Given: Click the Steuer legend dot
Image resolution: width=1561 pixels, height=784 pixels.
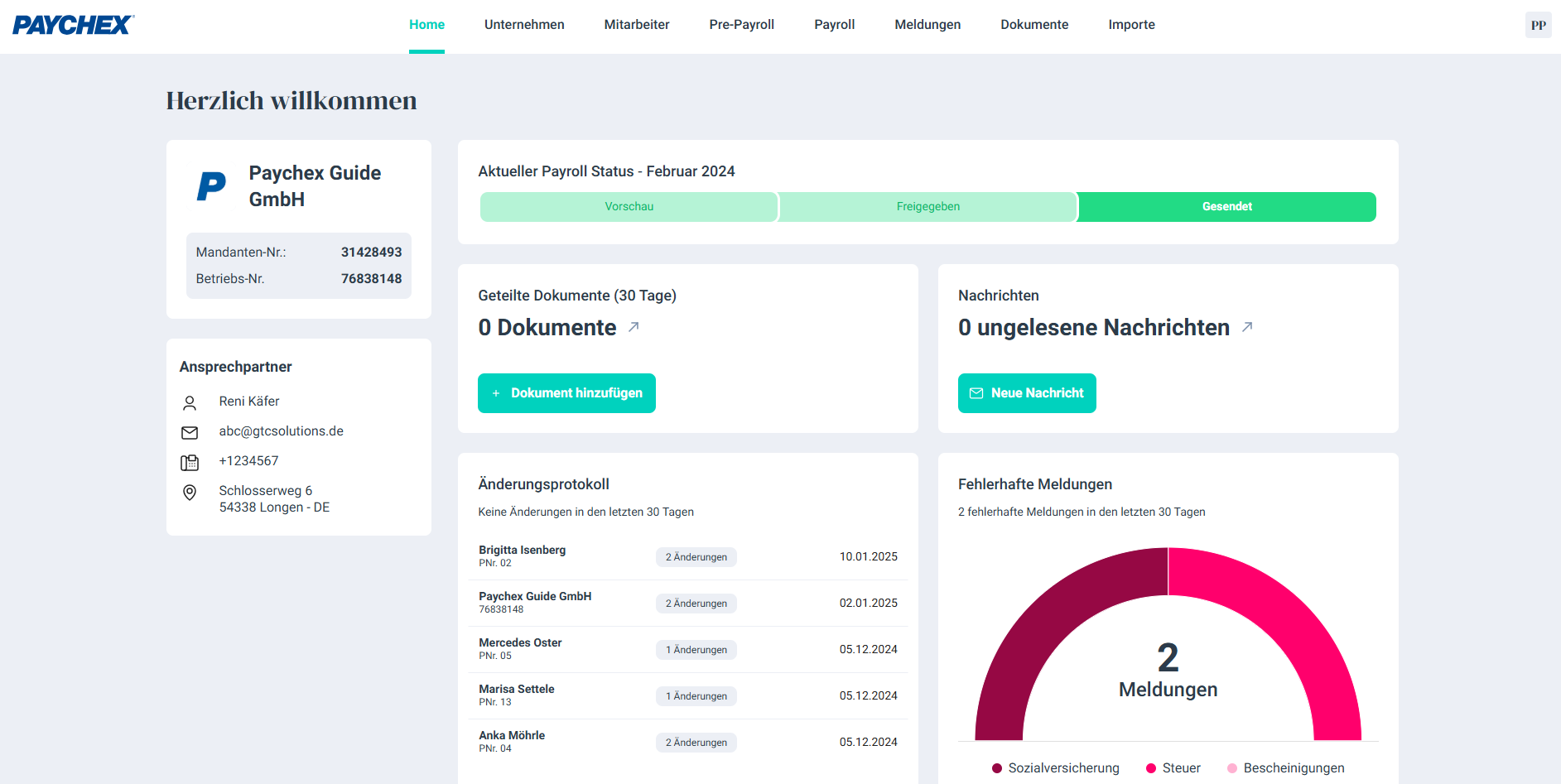Looking at the screenshot, I should coord(1151,768).
